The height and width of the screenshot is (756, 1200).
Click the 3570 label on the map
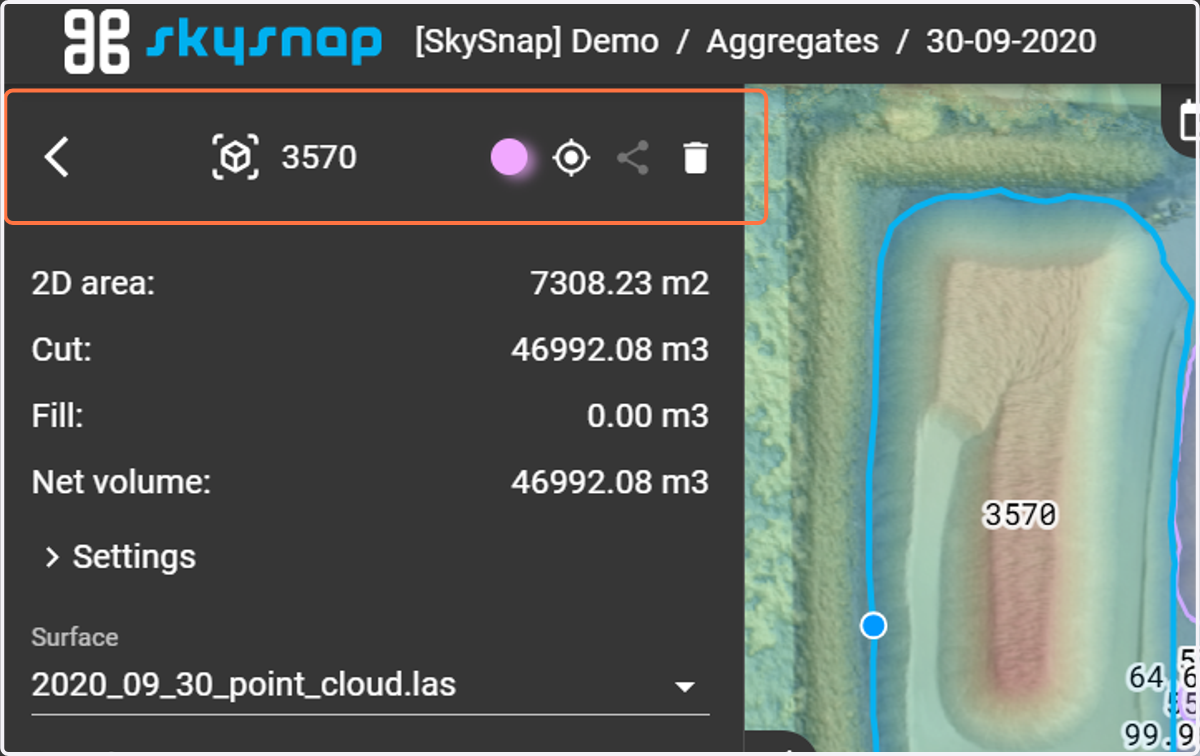click(x=1020, y=515)
